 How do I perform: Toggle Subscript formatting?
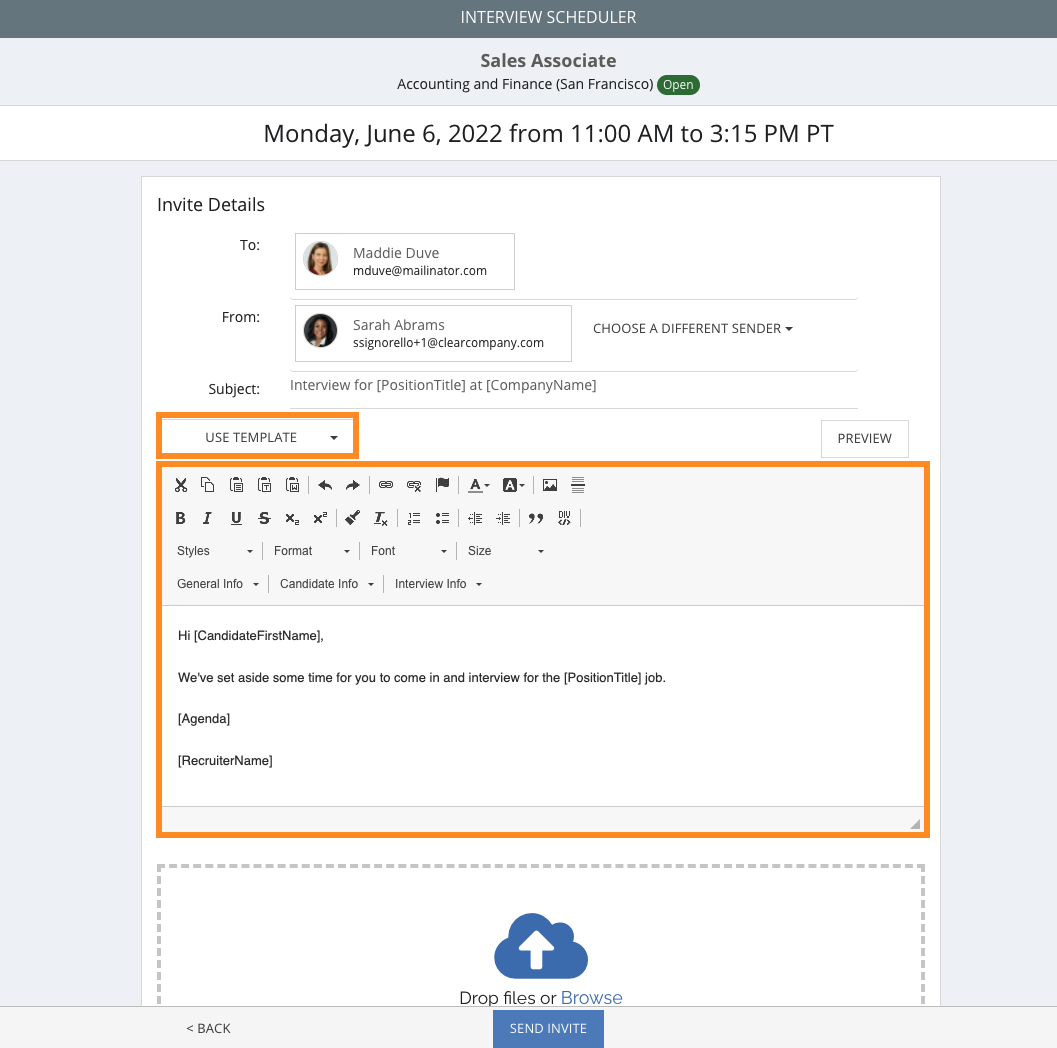coord(292,518)
